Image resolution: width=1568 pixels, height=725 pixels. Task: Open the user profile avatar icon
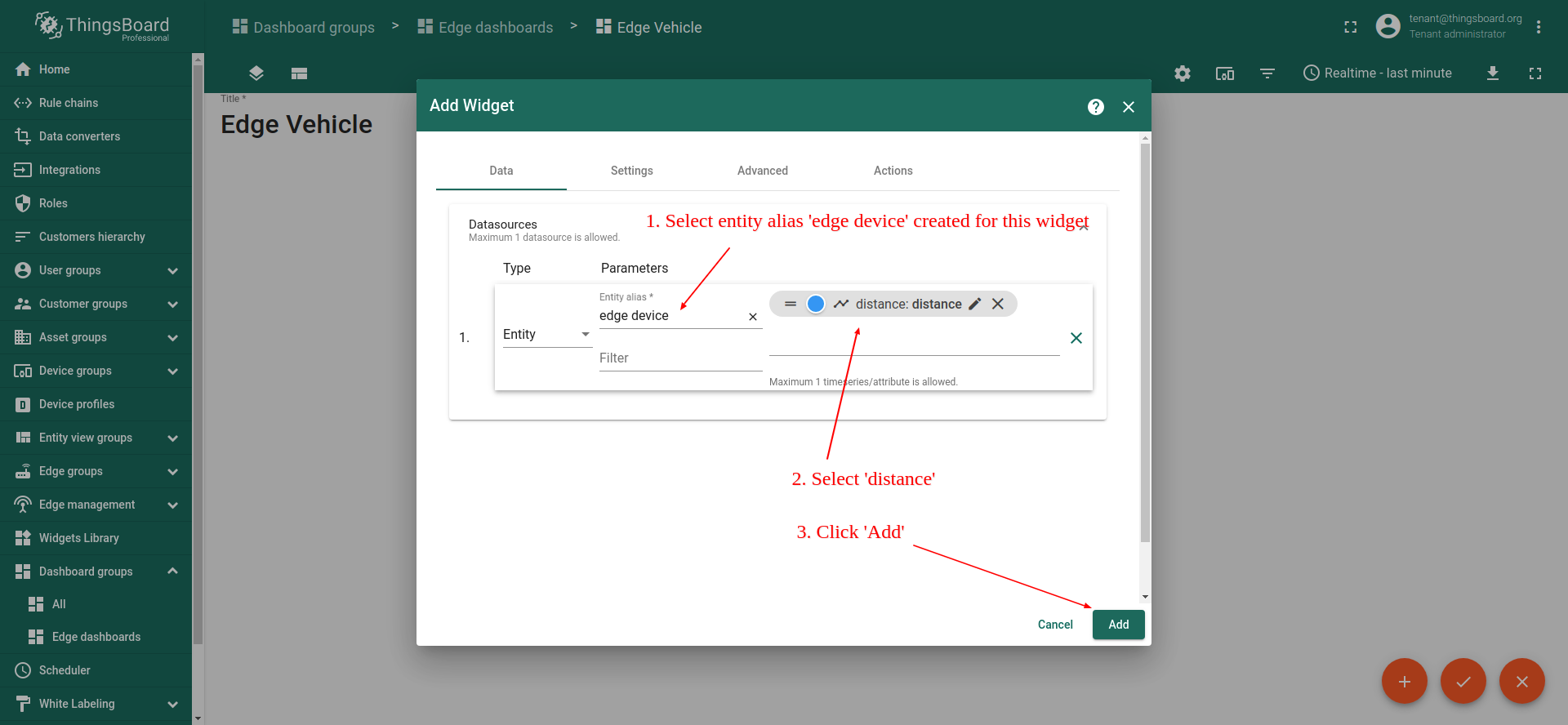[1388, 26]
